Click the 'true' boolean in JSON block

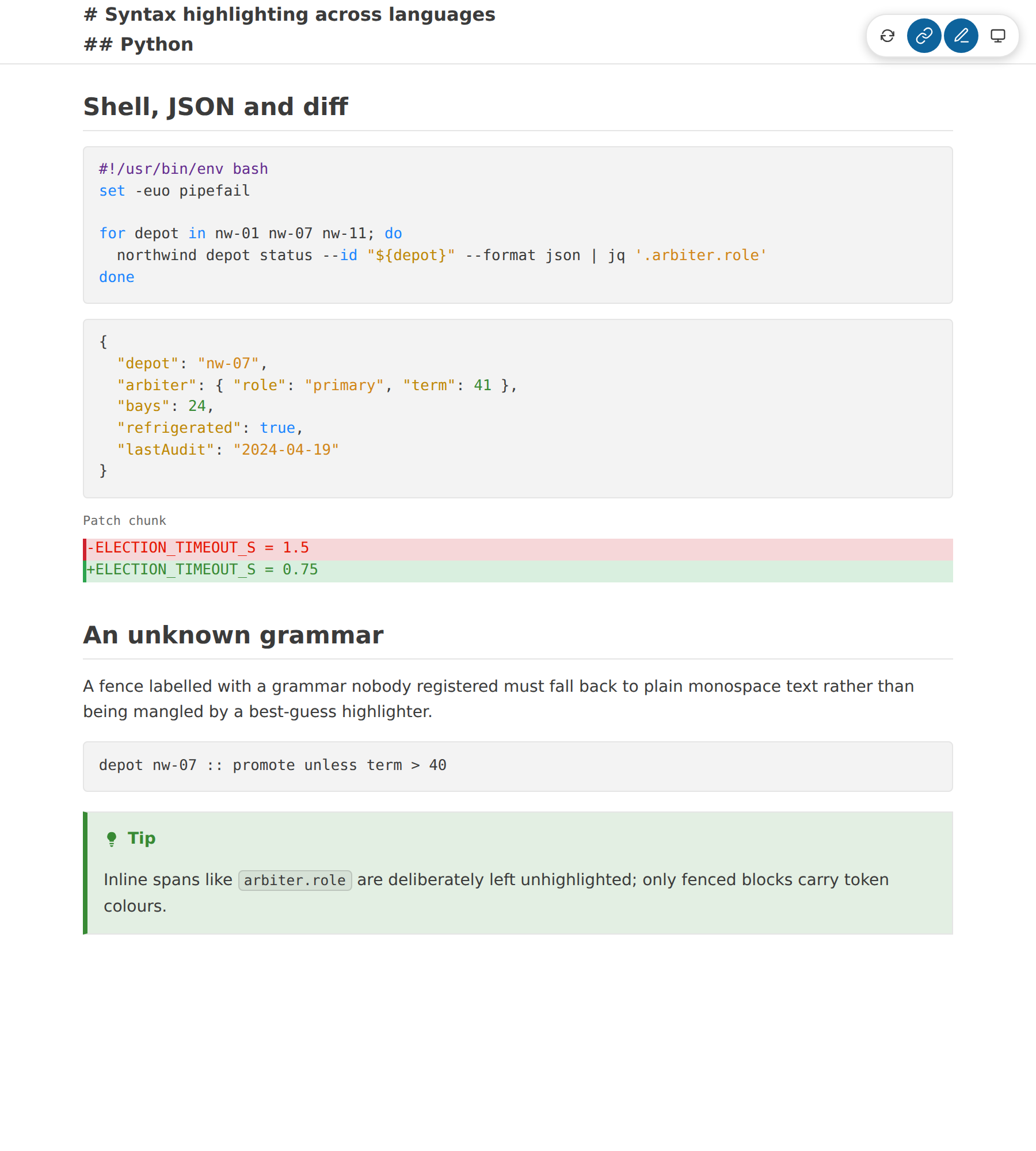[277, 428]
